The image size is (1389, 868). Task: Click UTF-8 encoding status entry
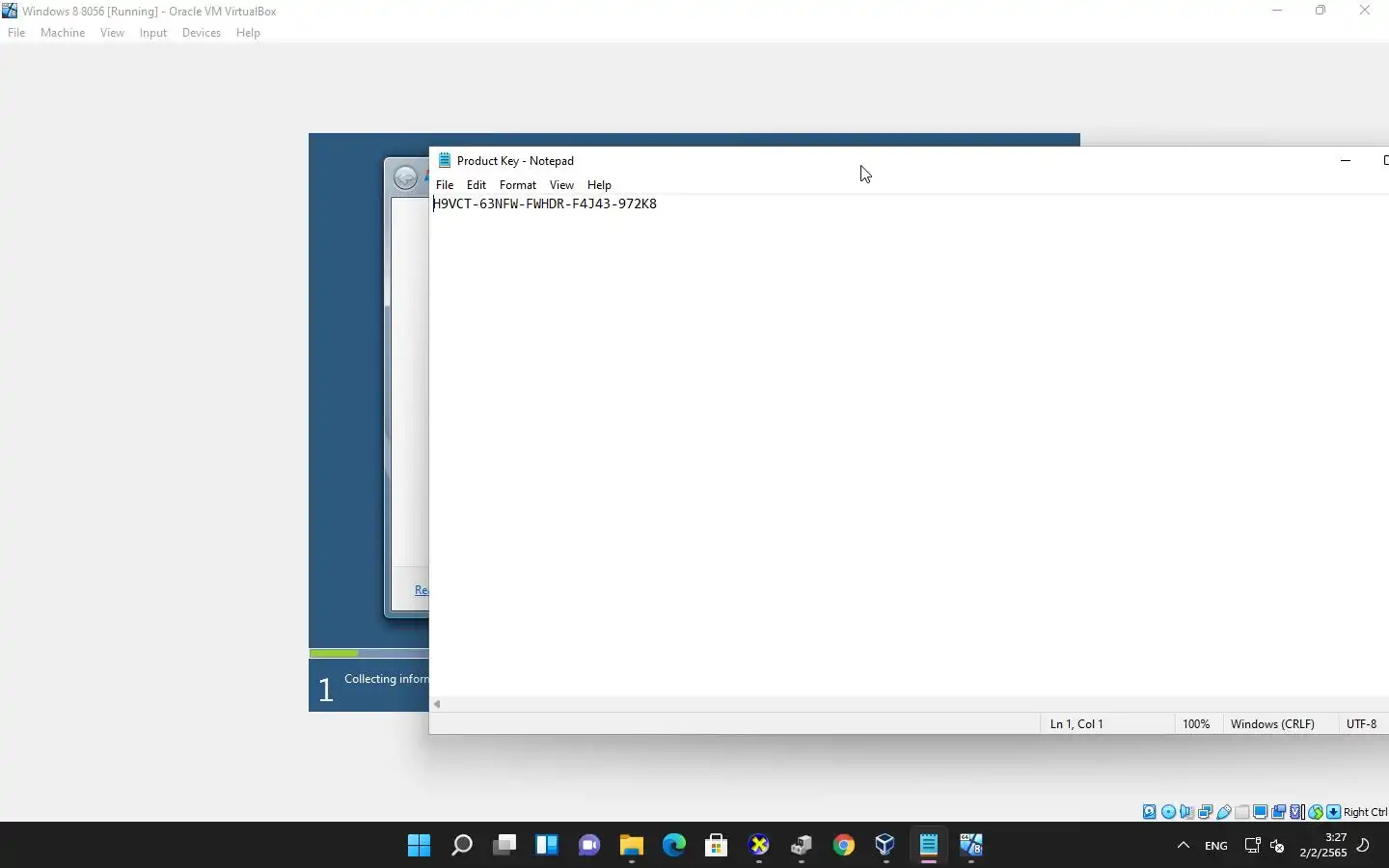pos(1361,723)
